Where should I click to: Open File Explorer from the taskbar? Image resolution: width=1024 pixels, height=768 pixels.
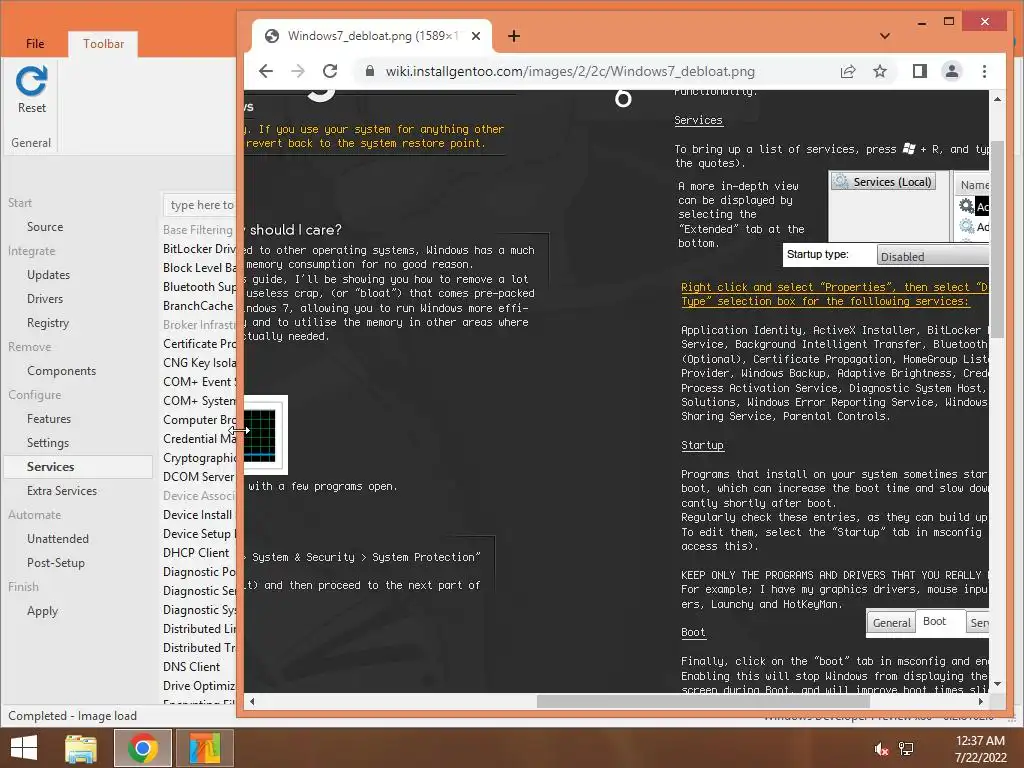click(81, 748)
